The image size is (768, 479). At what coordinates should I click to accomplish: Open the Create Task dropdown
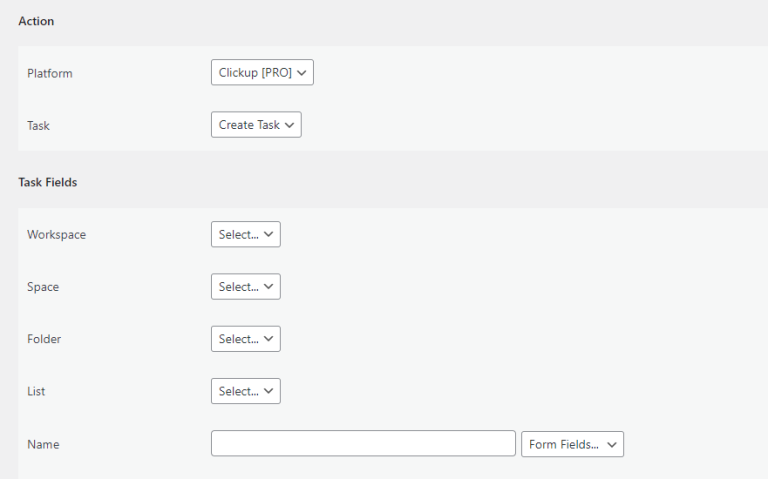click(256, 125)
